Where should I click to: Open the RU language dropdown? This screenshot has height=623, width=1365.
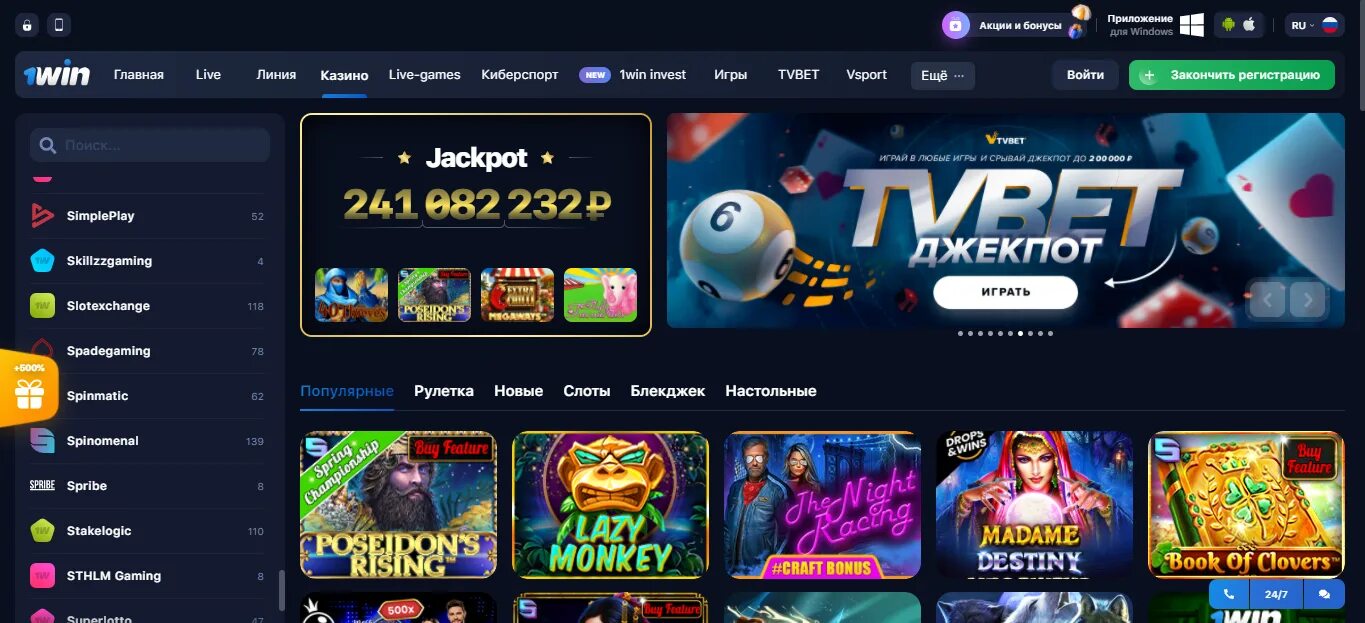click(x=1314, y=25)
